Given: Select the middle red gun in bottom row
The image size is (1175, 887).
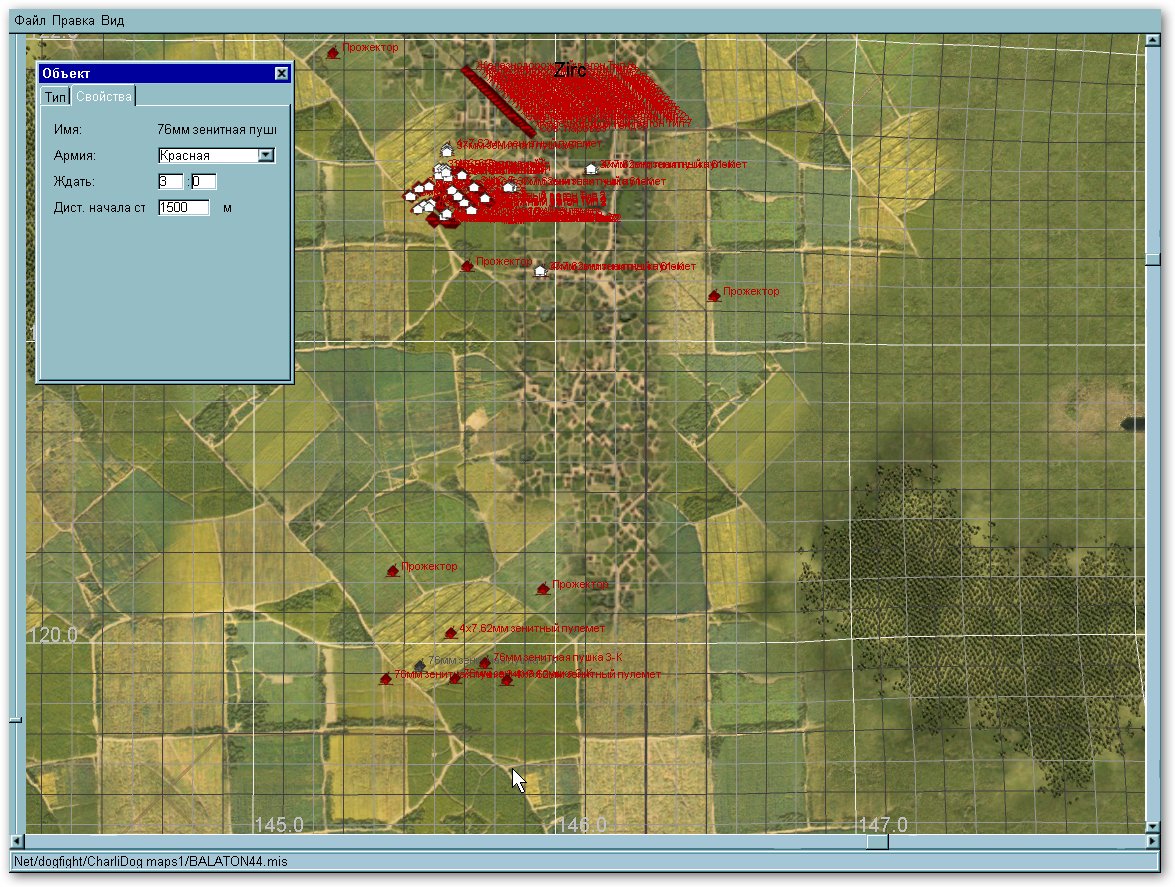Looking at the screenshot, I should [x=454, y=679].
